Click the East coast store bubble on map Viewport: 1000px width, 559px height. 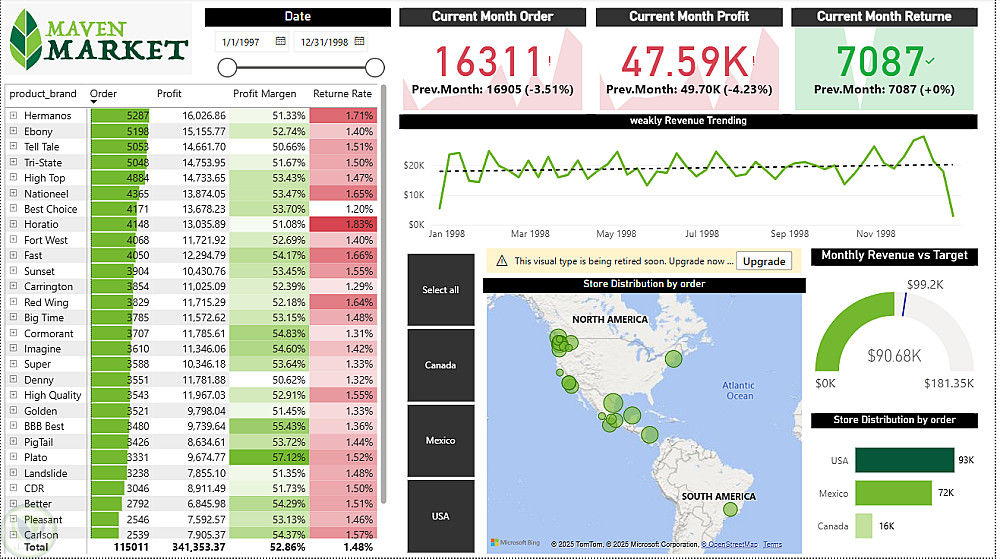(x=673, y=359)
